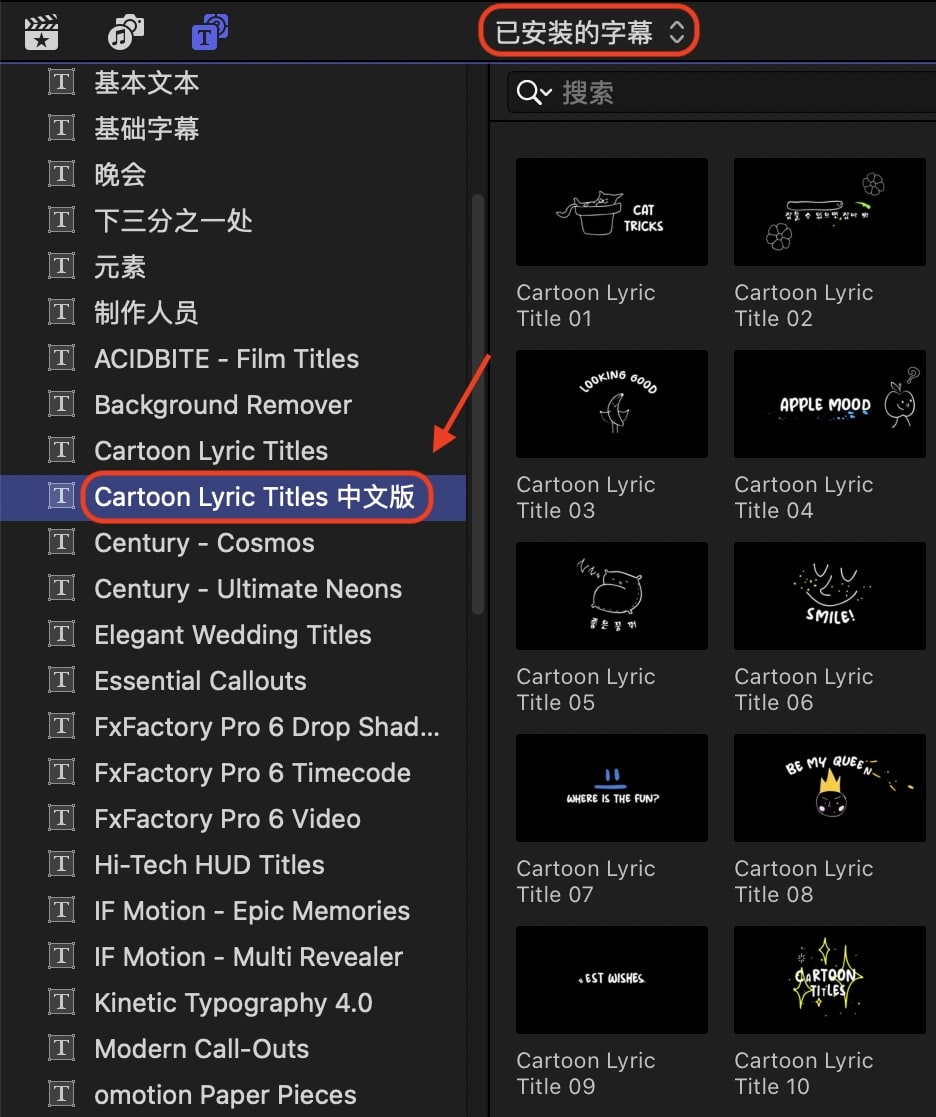Click the T icon beside Modern Call-Outs

coord(62,1048)
